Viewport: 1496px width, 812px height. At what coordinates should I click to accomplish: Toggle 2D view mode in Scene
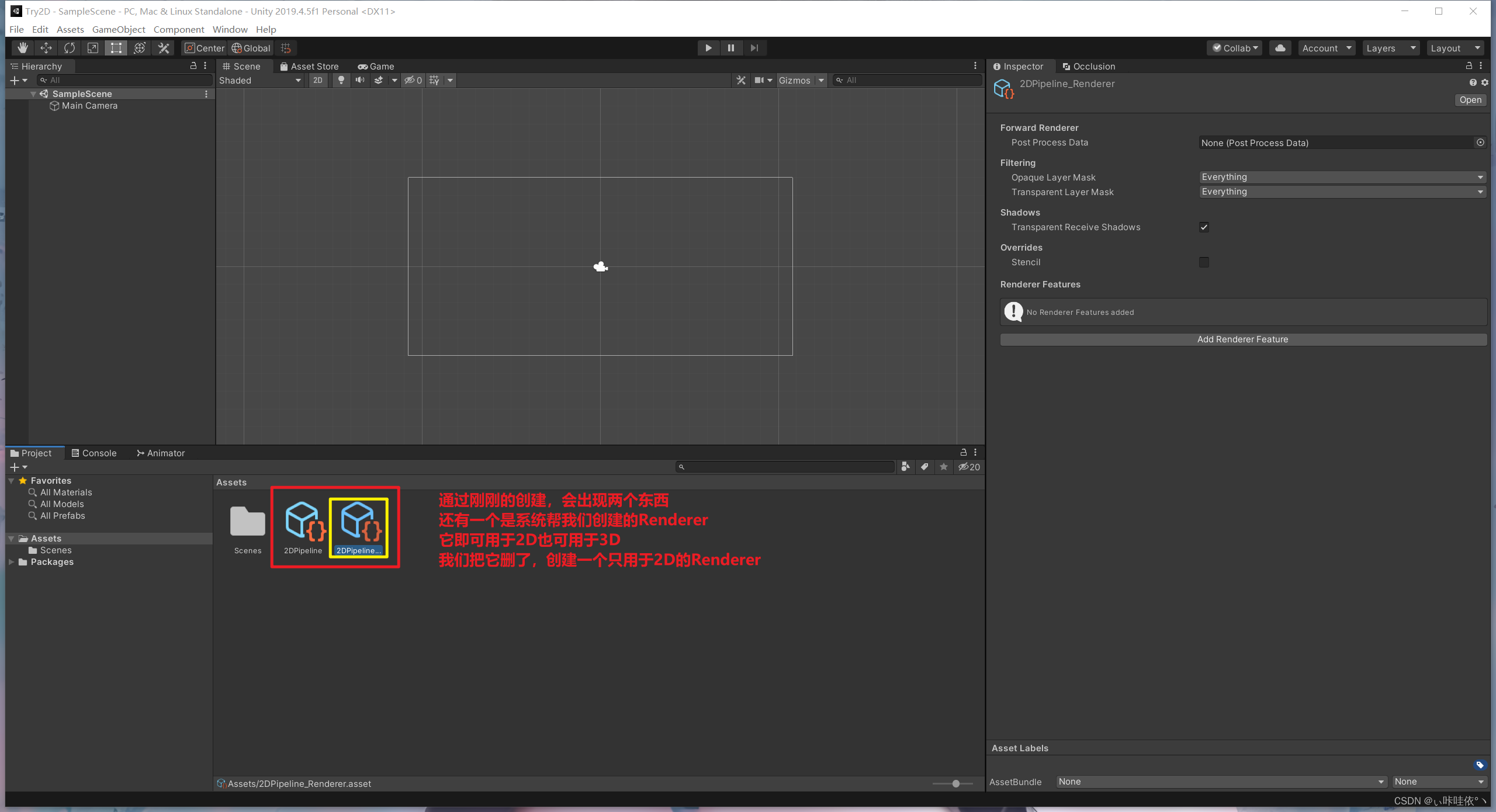(x=318, y=80)
